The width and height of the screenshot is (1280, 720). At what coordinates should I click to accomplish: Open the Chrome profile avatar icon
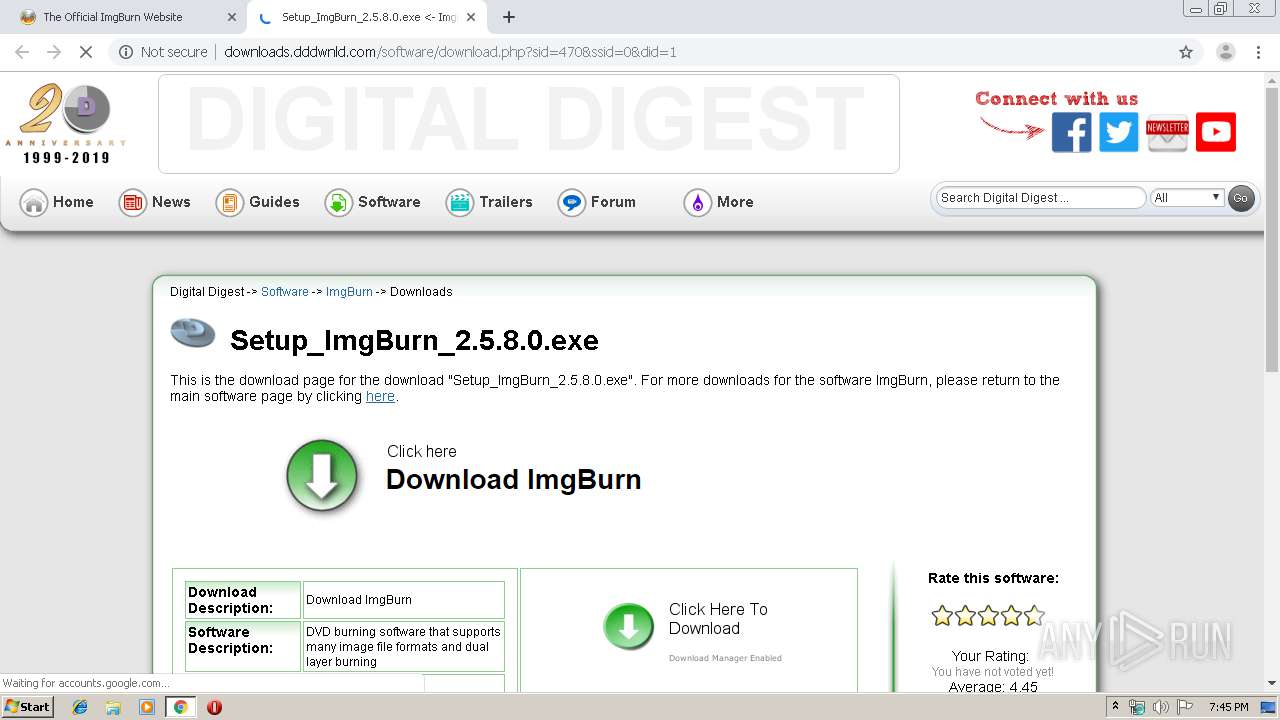[1225, 52]
